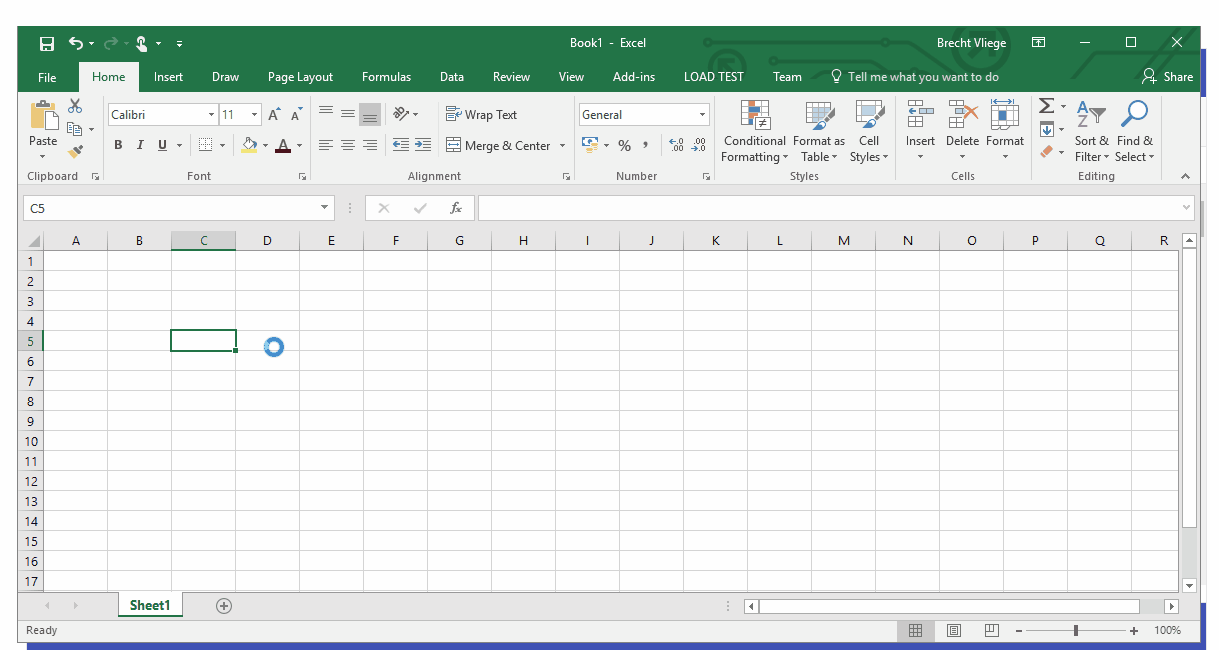Open the Review tab
1219x650 pixels.
point(511,76)
